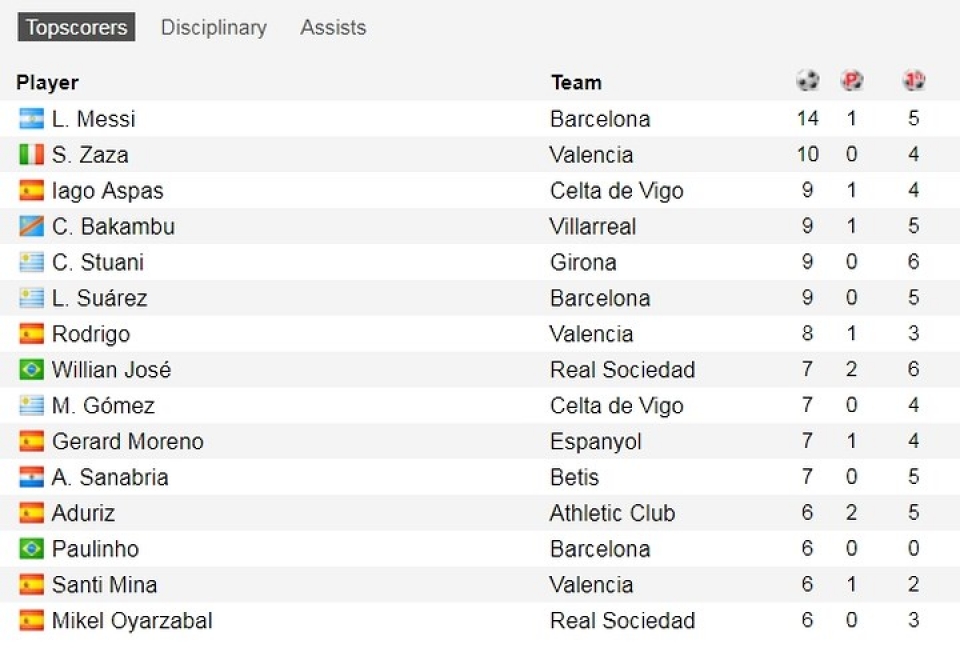Click the Paraguay flag beside A. Sanabria
This screenshot has height=656, width=960.
(x=31, y=477)
